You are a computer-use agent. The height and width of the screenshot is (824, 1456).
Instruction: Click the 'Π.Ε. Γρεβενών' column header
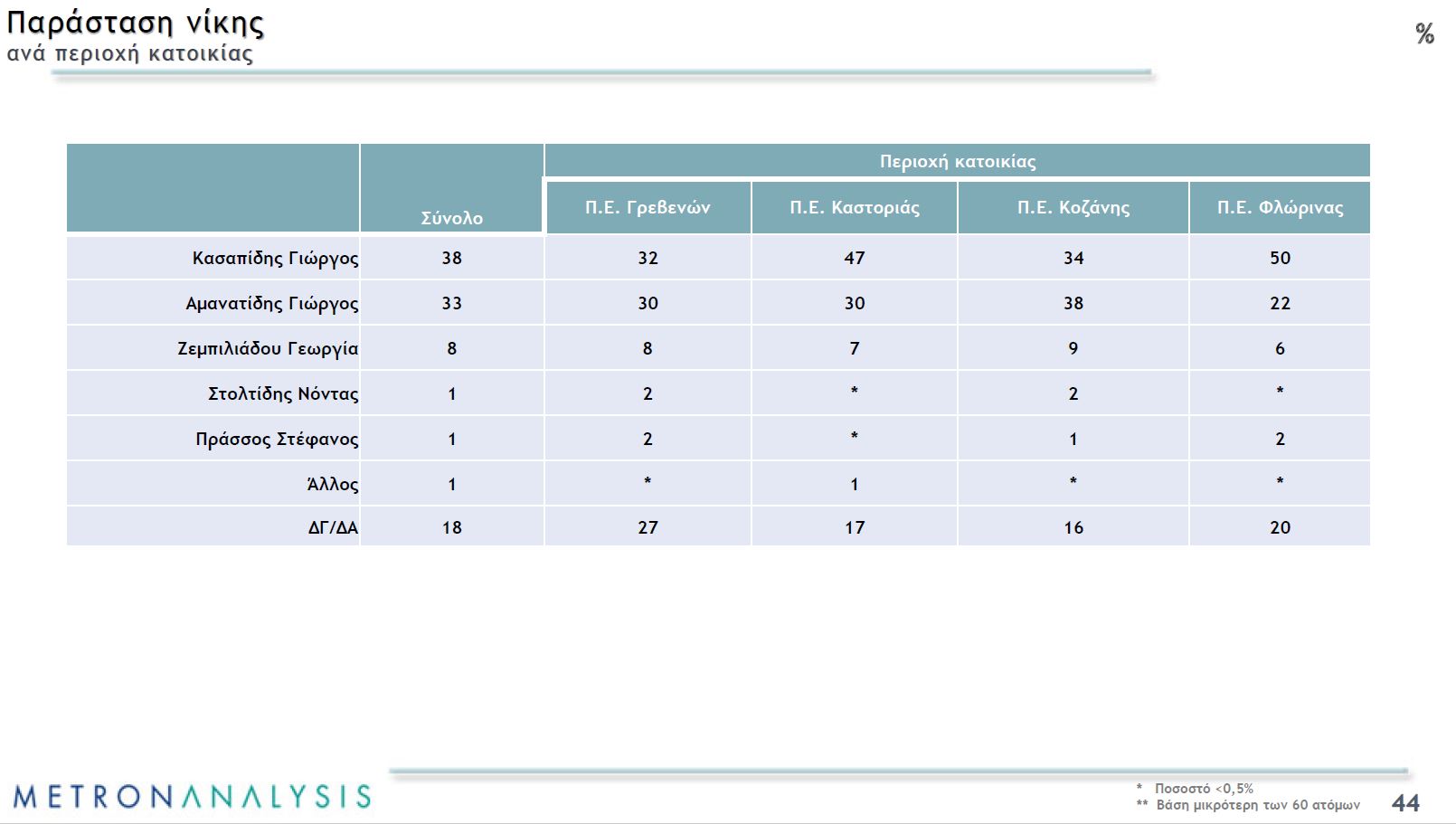click(648, 207)
